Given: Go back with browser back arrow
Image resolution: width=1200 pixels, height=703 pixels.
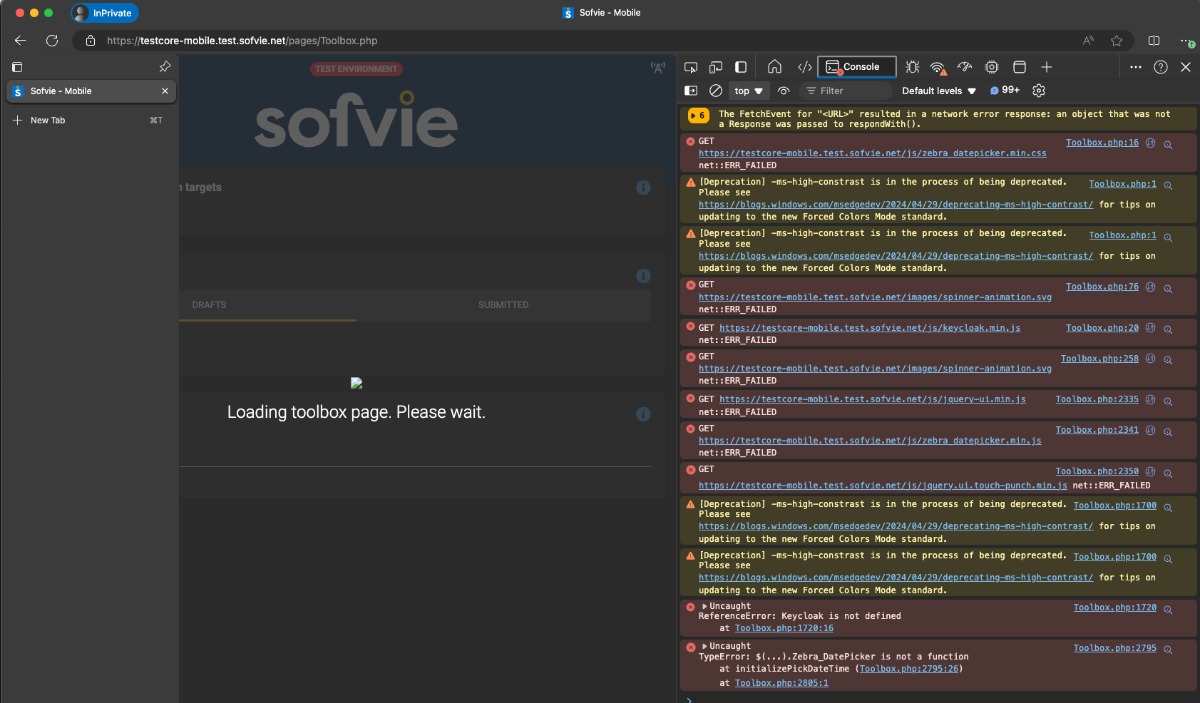Looking at the screenshot, I should [20, 41].
